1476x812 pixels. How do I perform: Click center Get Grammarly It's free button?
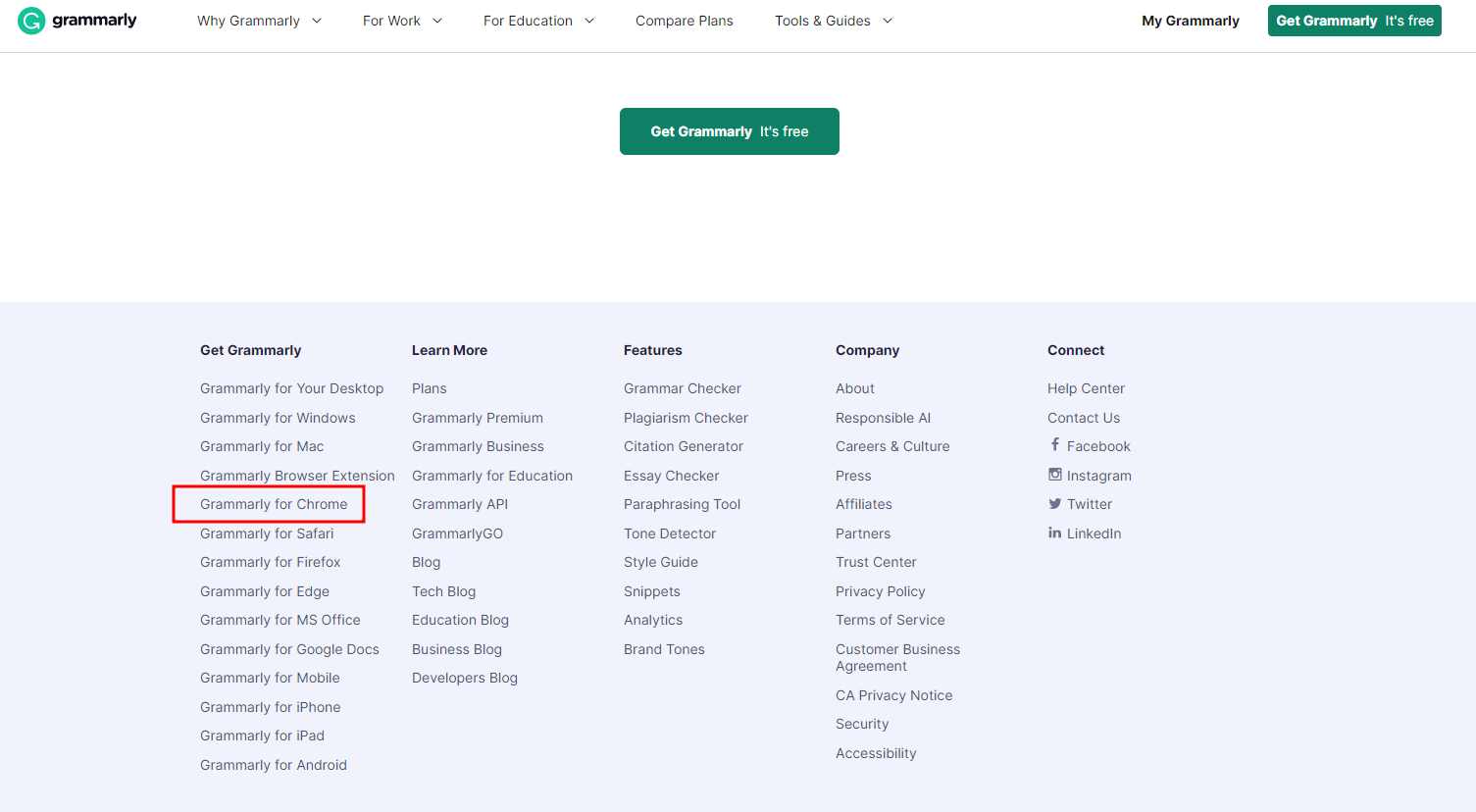[x=730, y=131]
